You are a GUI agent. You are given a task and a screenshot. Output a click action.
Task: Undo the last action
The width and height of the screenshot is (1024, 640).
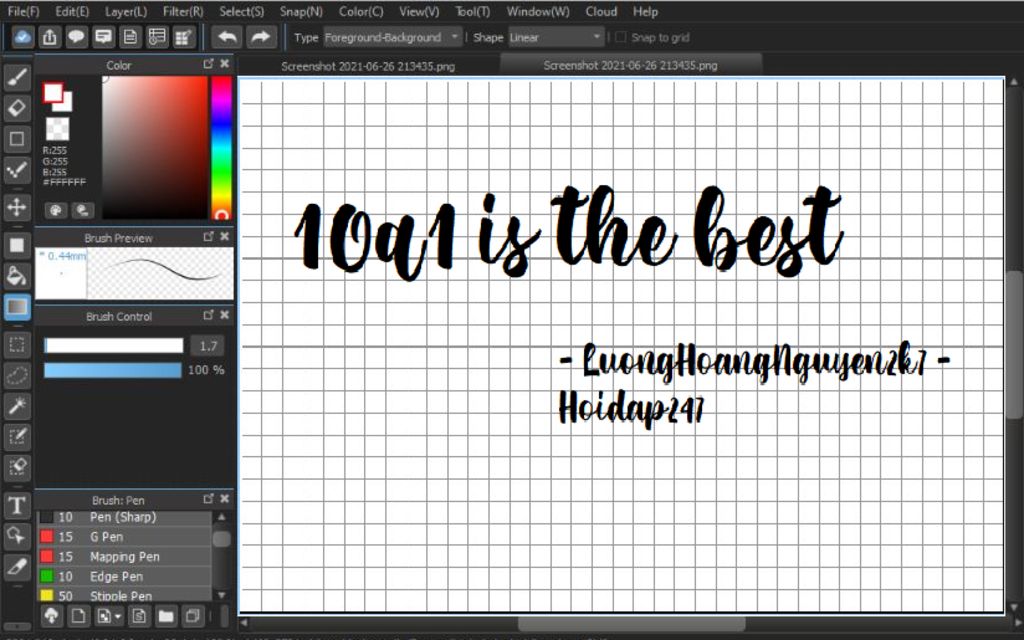point(227,37)
